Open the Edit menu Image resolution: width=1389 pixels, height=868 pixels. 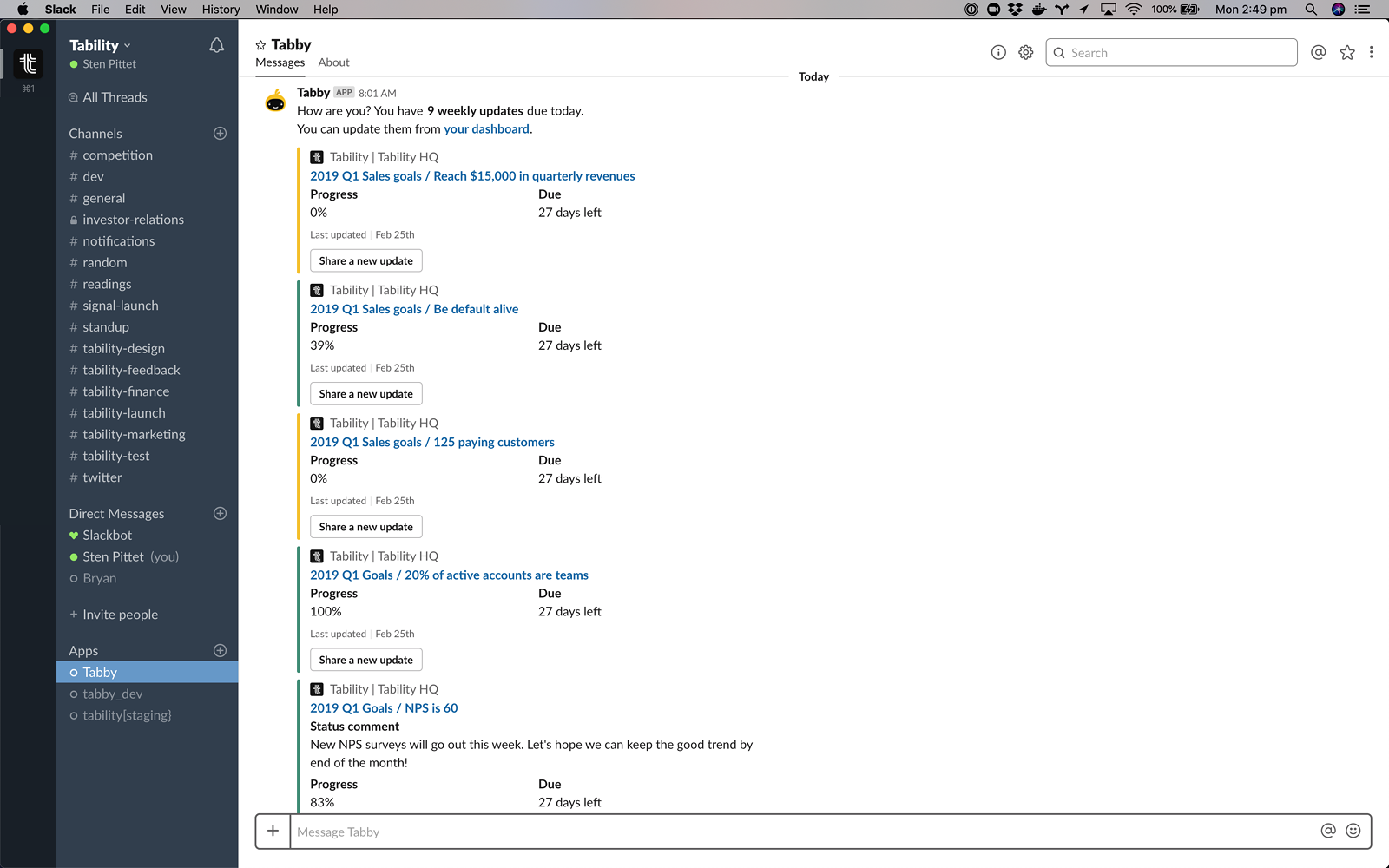tap(135, 10)
